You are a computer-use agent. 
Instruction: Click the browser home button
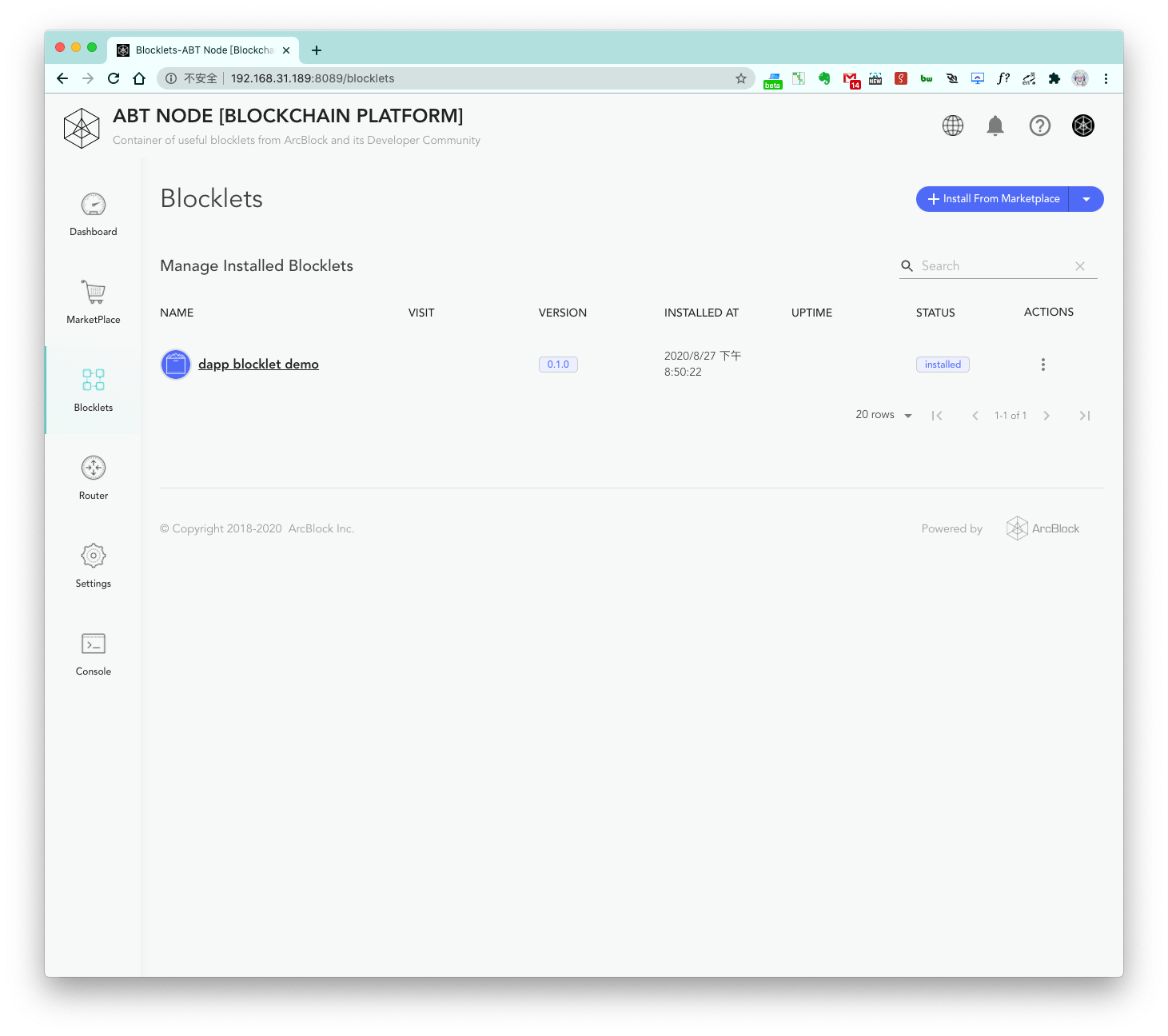(x=139, y=78)
